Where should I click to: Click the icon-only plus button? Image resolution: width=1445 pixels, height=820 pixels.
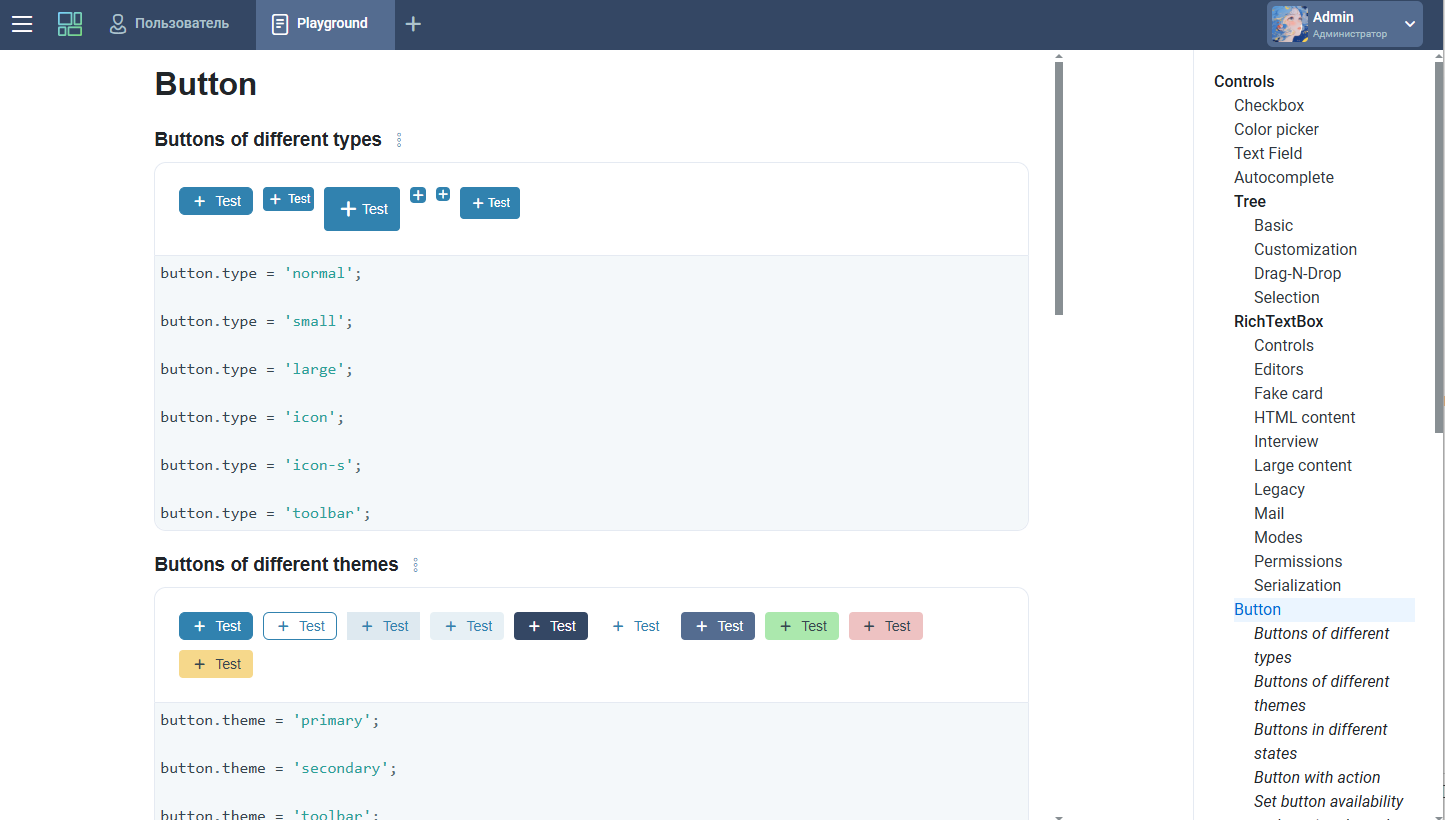418,195
